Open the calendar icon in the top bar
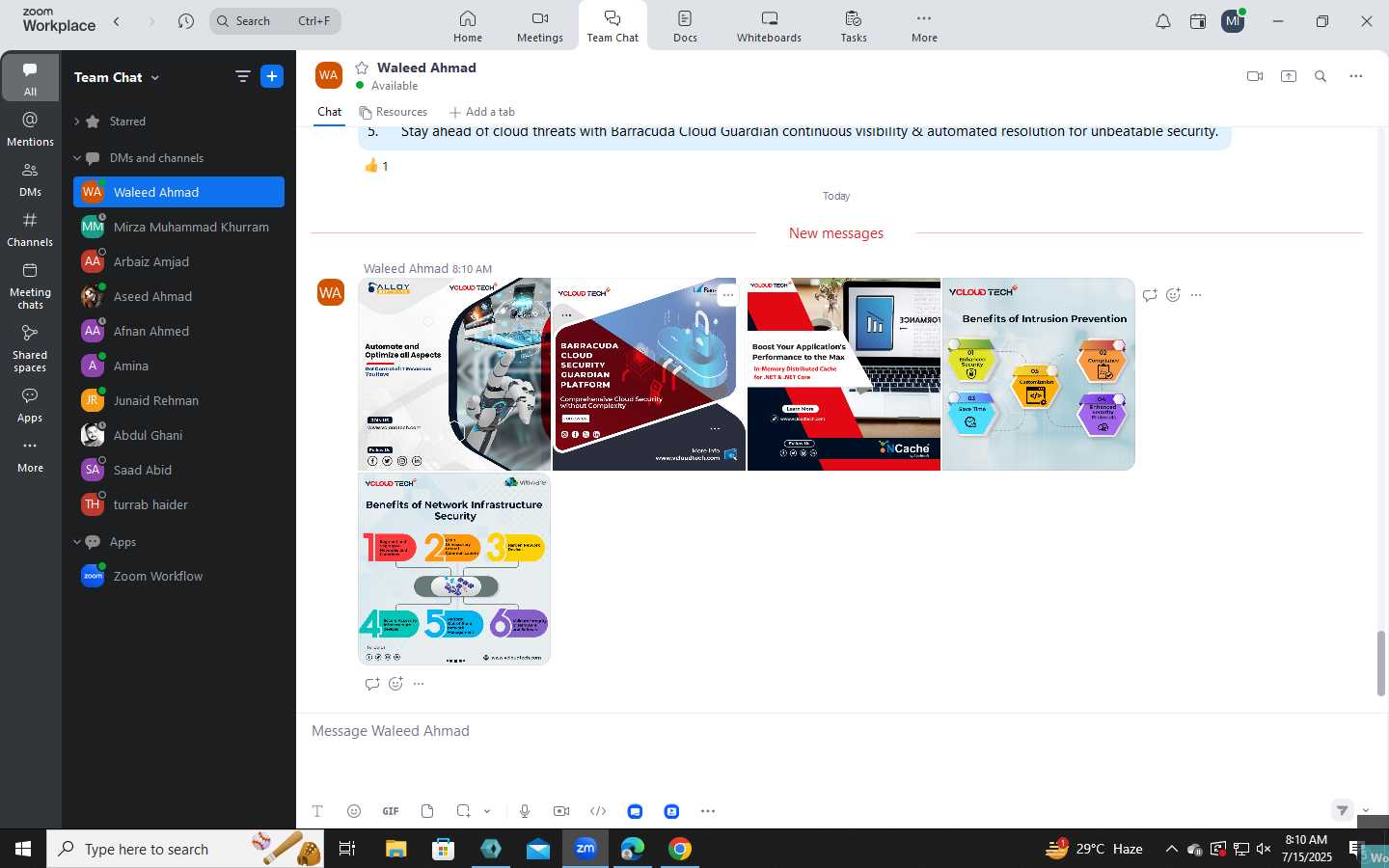Viewport: 1389px width, 868px height. pos(1198,21)
